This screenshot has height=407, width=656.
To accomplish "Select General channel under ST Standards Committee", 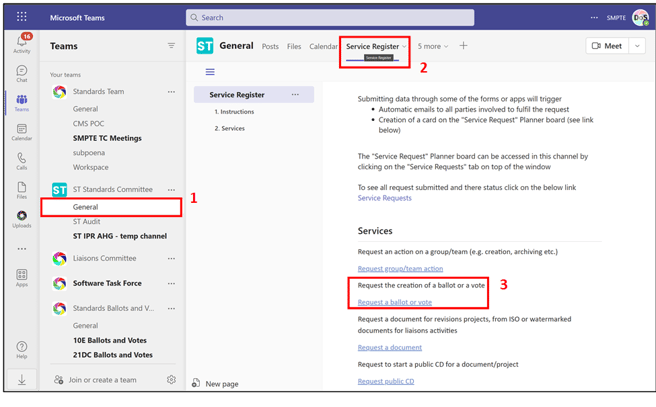I will point(86,207).
